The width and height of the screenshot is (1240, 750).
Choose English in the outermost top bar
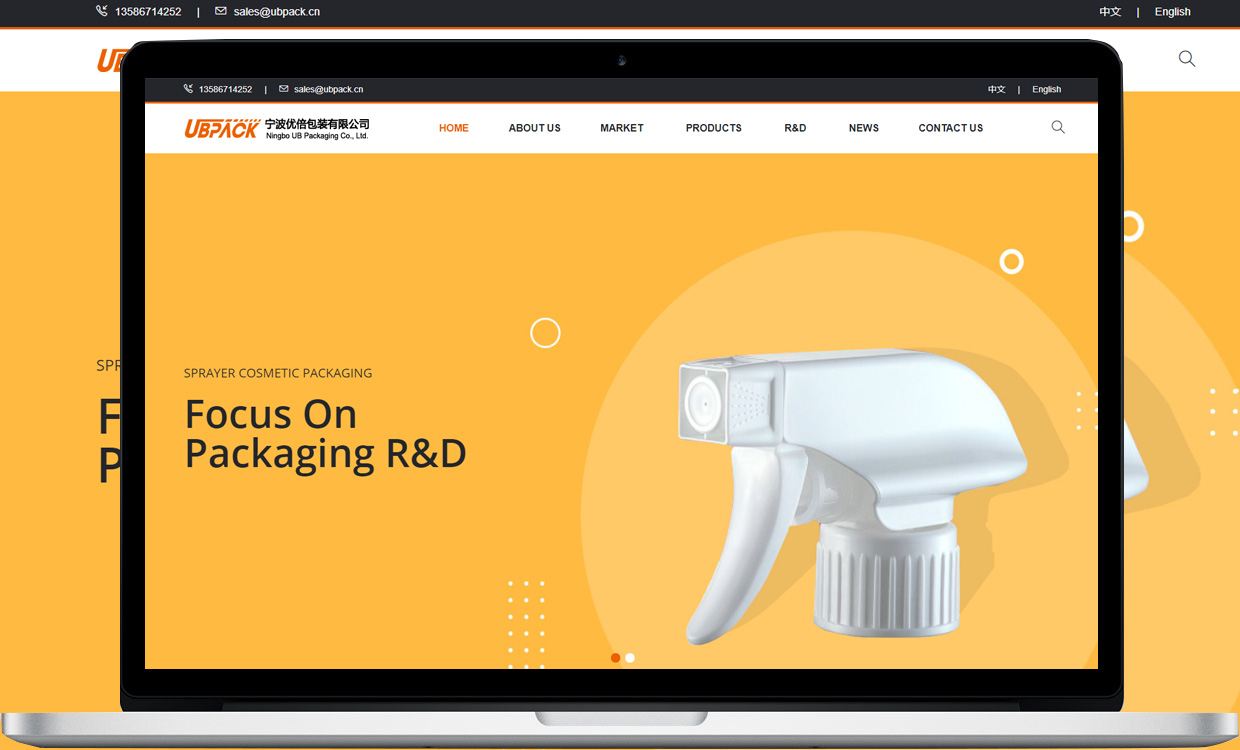pyautogui.click(x=1172, y=12)
